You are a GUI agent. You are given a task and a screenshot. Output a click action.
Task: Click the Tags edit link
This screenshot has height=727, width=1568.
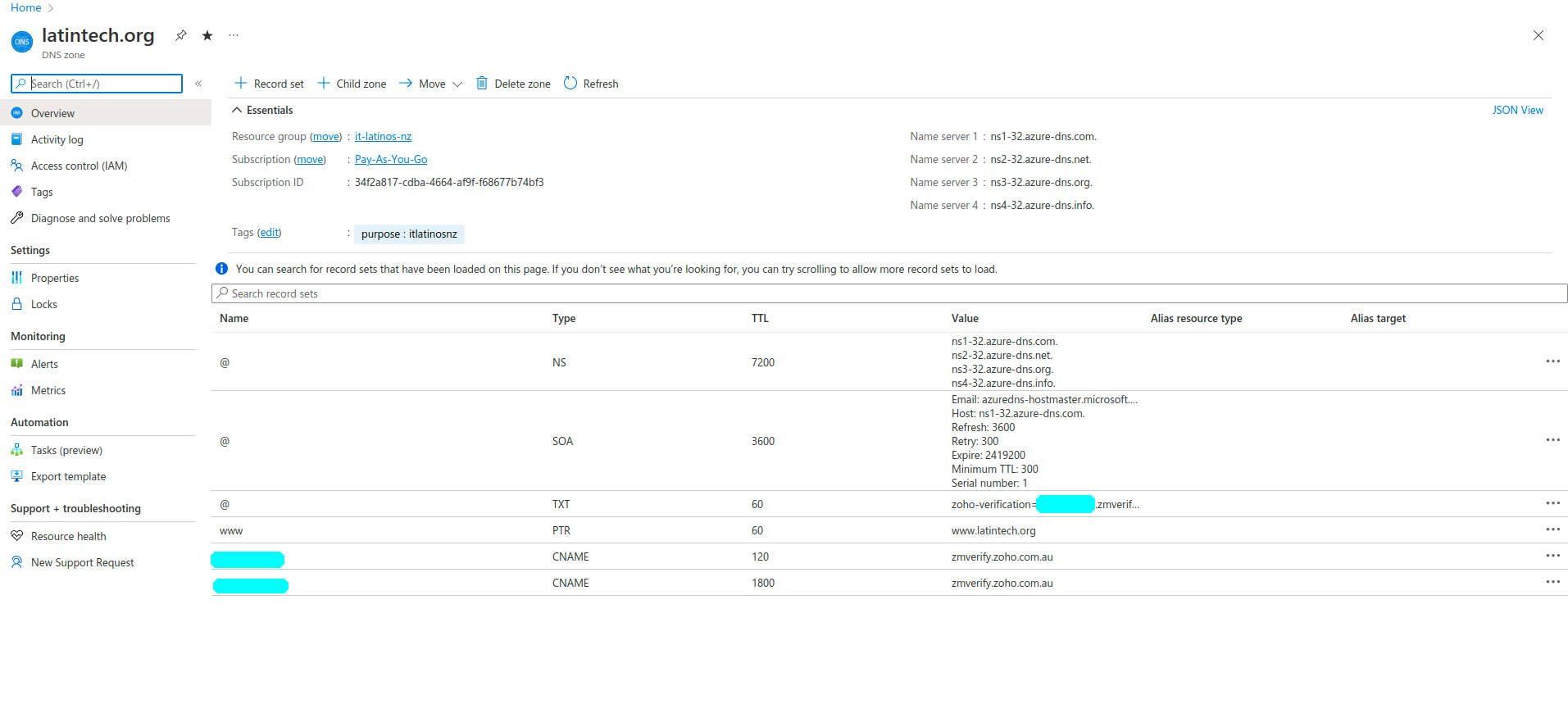(269, 233)
